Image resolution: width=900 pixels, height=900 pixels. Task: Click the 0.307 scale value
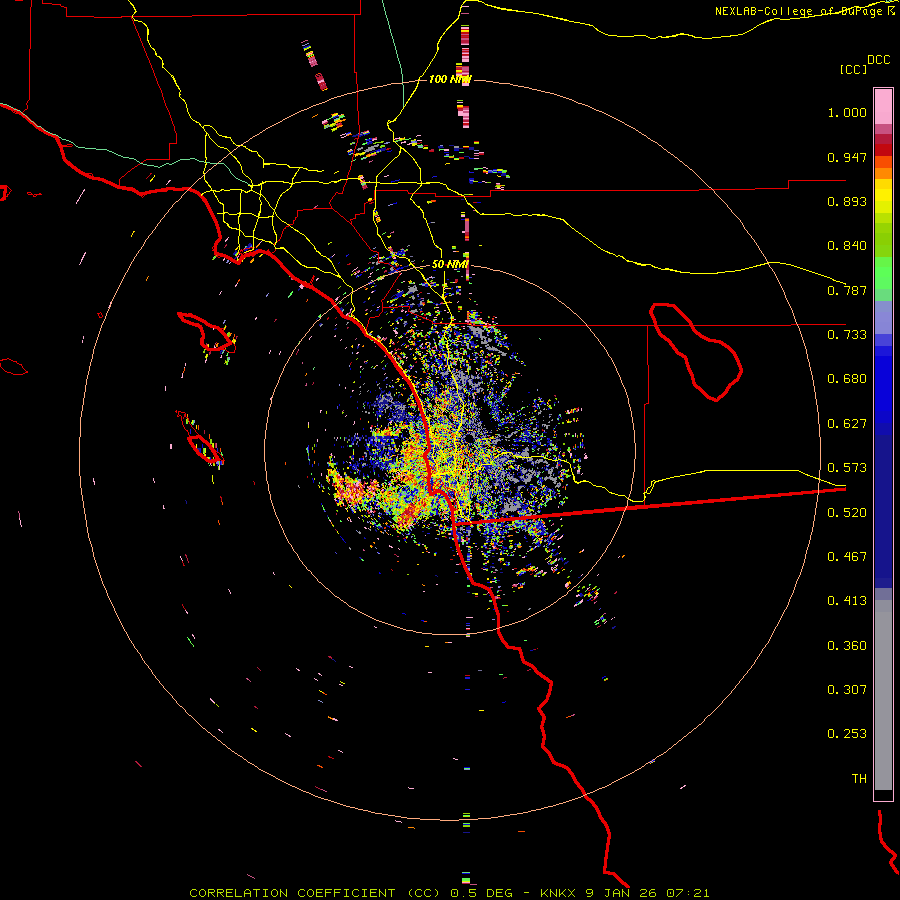point(847,690)
